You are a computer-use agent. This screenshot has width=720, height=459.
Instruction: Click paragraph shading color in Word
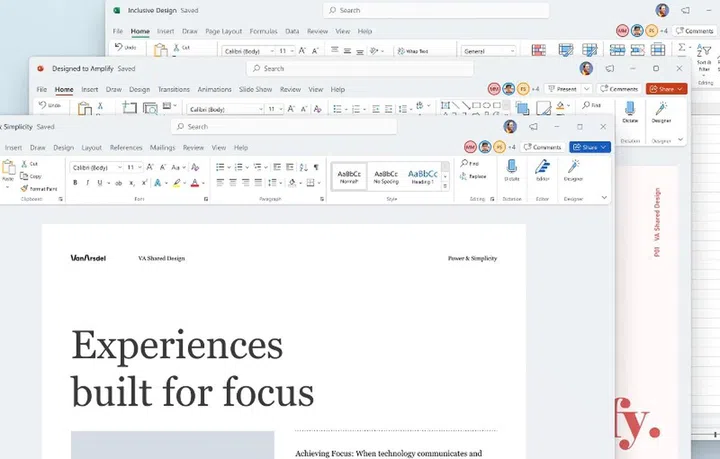(292, 183)
